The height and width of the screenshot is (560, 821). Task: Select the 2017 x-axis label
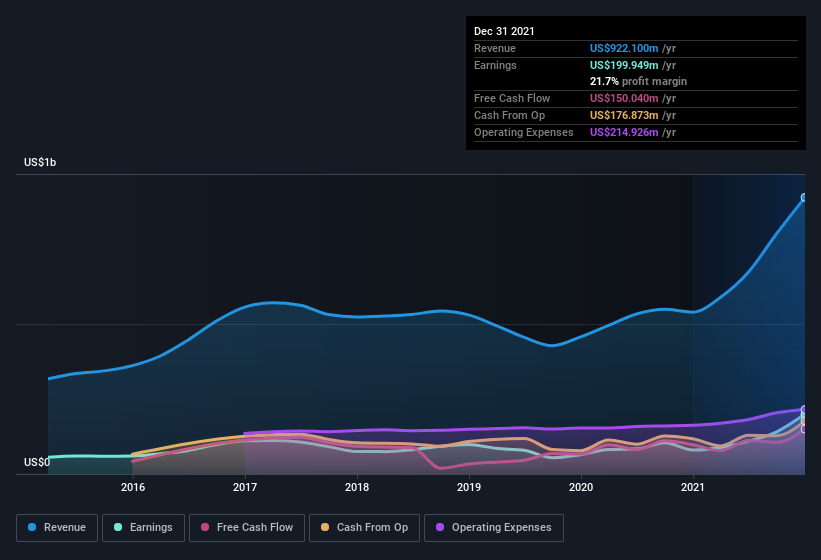point(245,487)
